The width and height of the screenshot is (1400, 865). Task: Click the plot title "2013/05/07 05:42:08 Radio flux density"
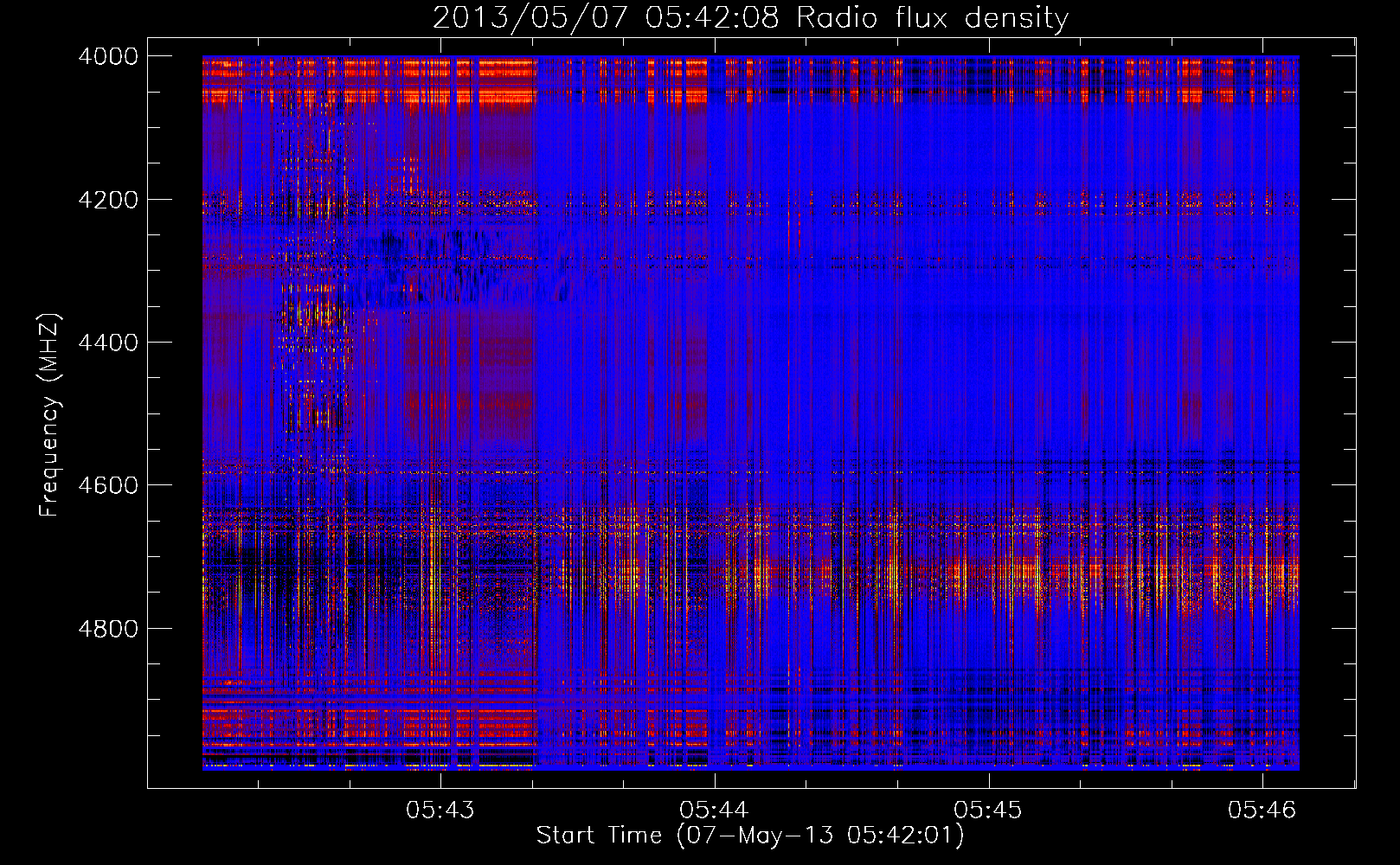pyautogui.click(x=750, y=18)
